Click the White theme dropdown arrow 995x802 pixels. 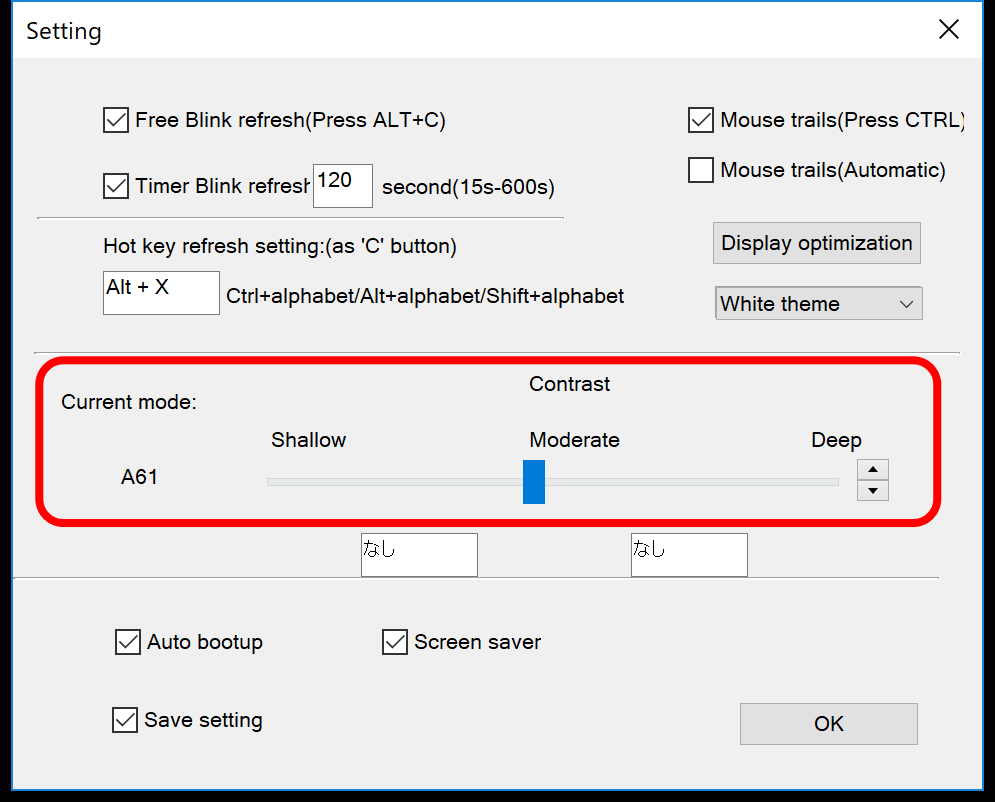pyautogui.click(x=906, y=304)
